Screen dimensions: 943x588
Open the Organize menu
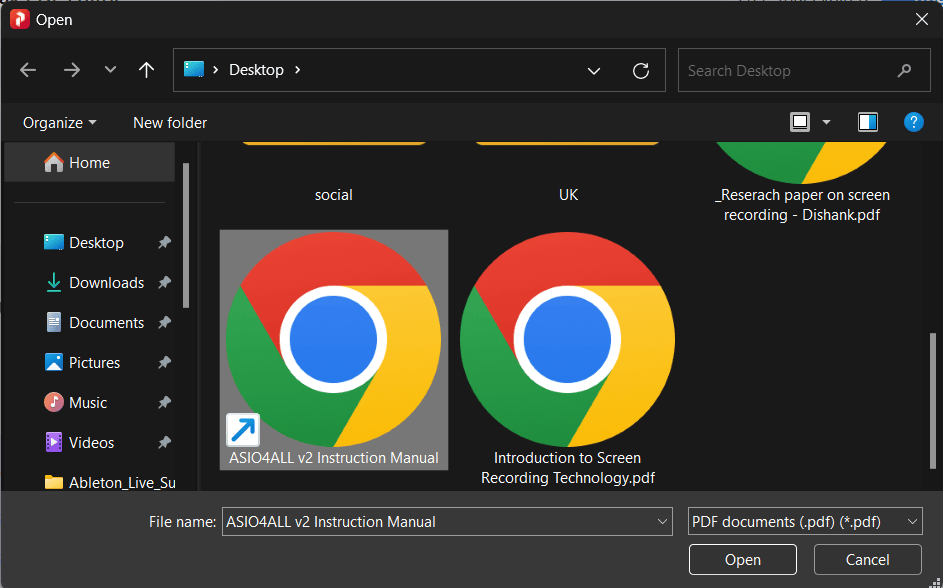[60, 123]
